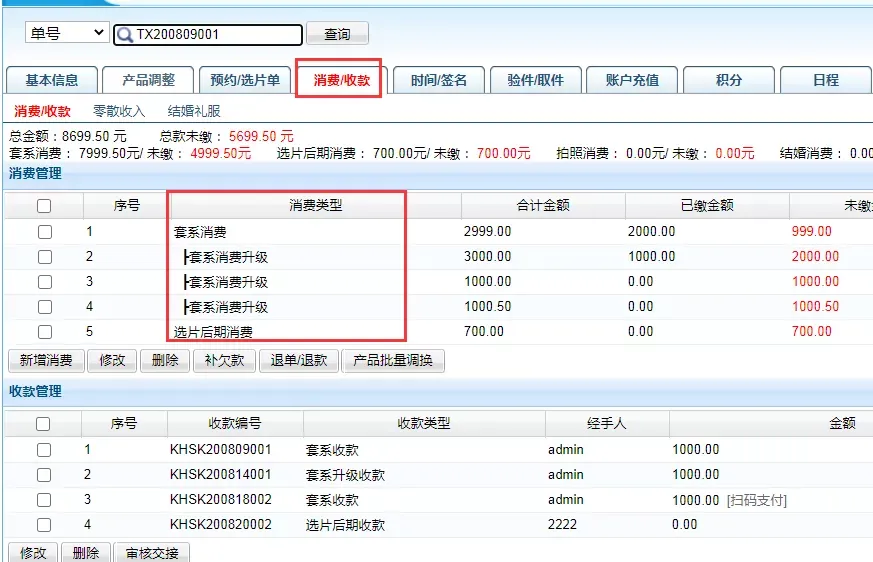Open the 预约/选片单 tab
Image resolution: width=873 pixels, height=562 pixels.
pos(245,80)
